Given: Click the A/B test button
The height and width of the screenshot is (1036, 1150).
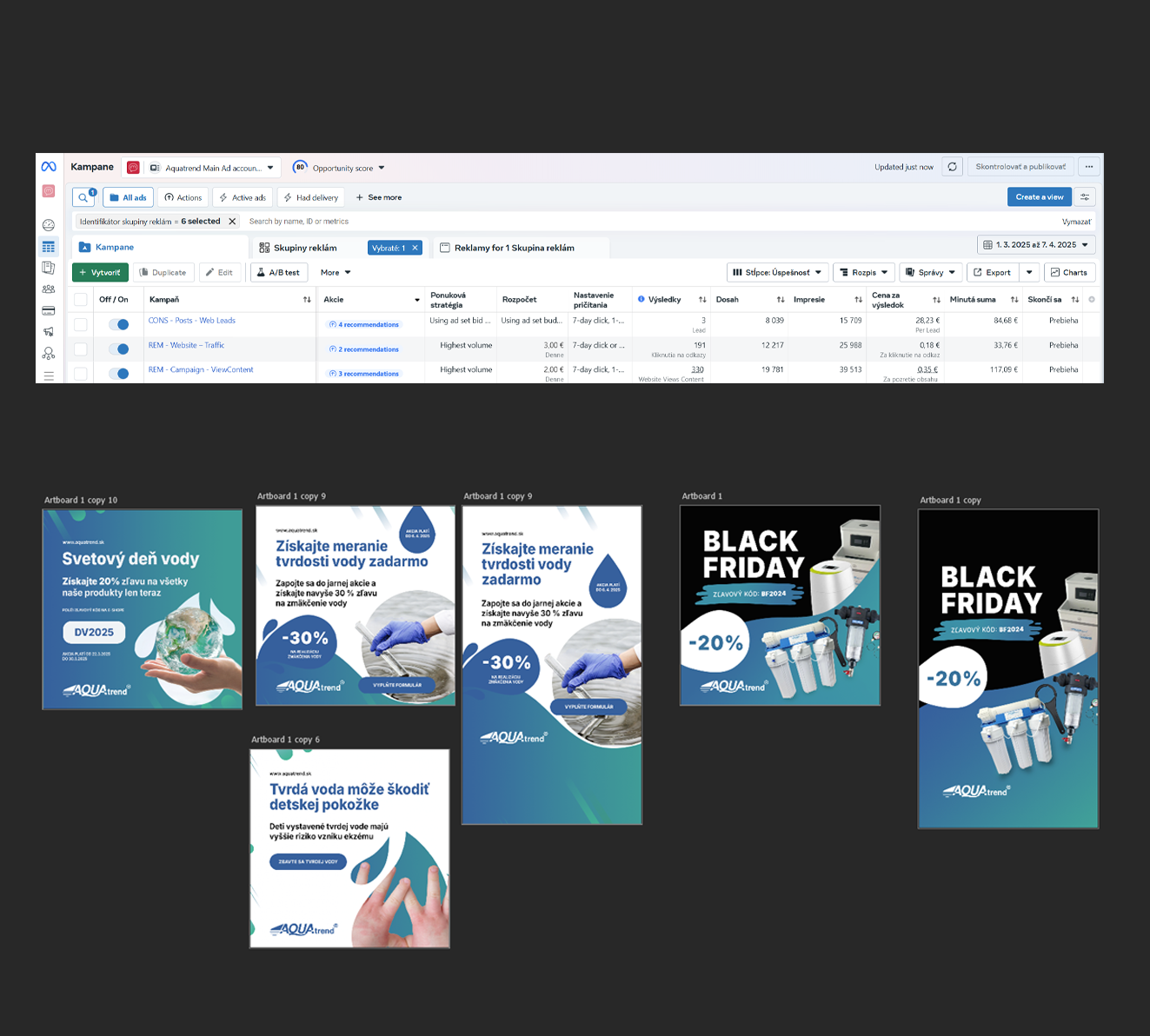Looking at the screenshot, I should (x=278, y=273).
